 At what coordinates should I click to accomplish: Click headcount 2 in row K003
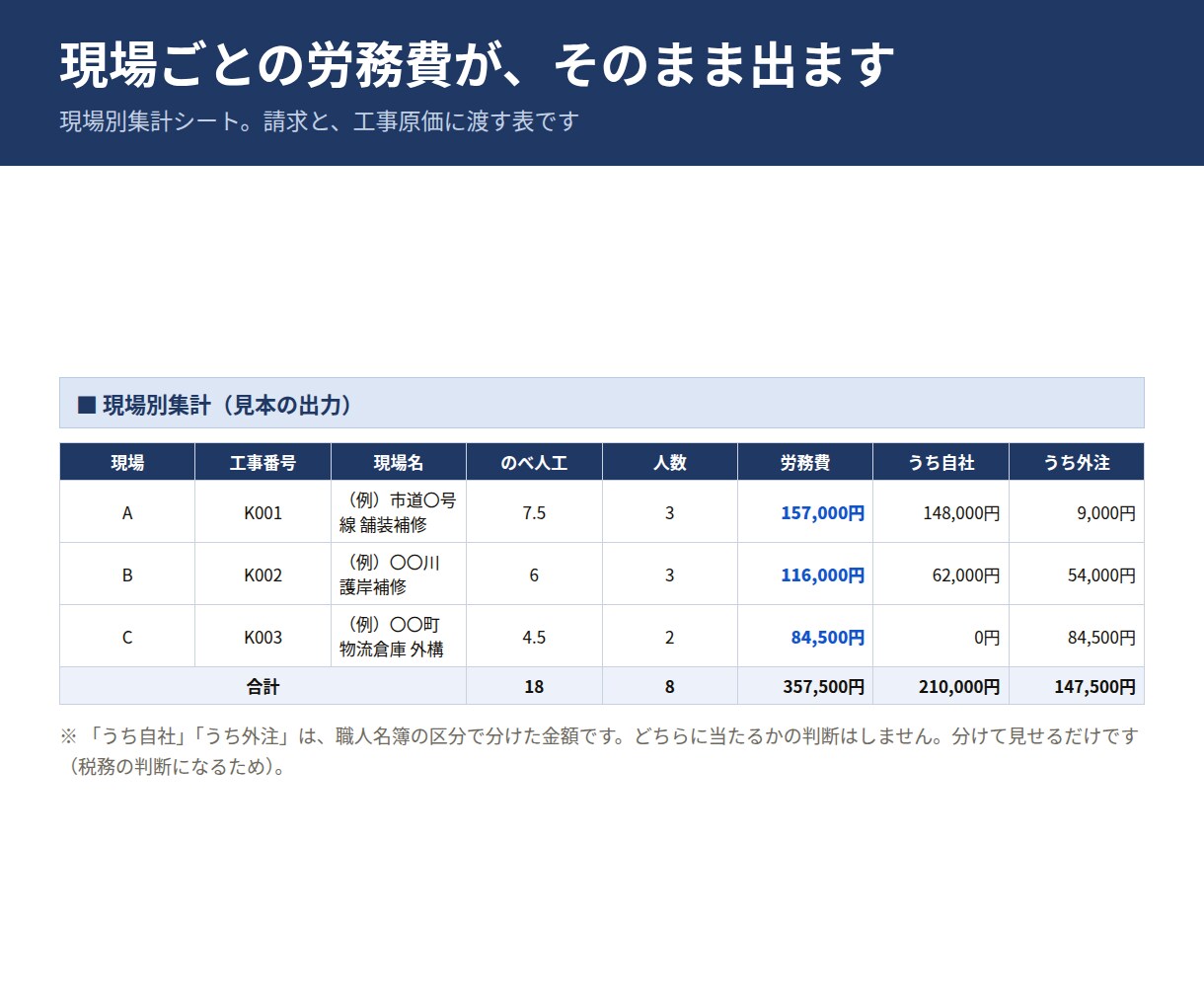[670, 637]
